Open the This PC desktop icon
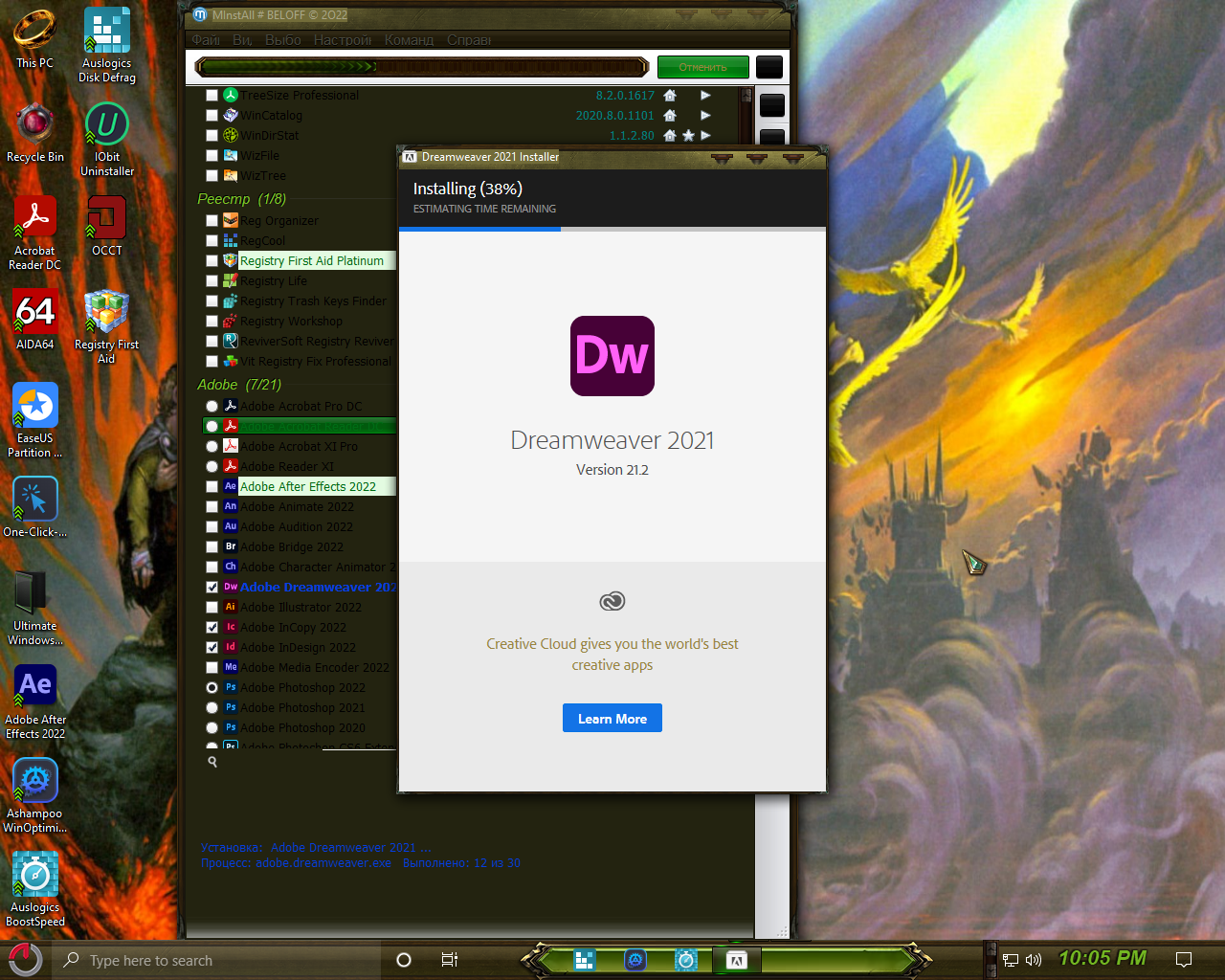Screen dimensions: 1225x980 click(34, 38)
